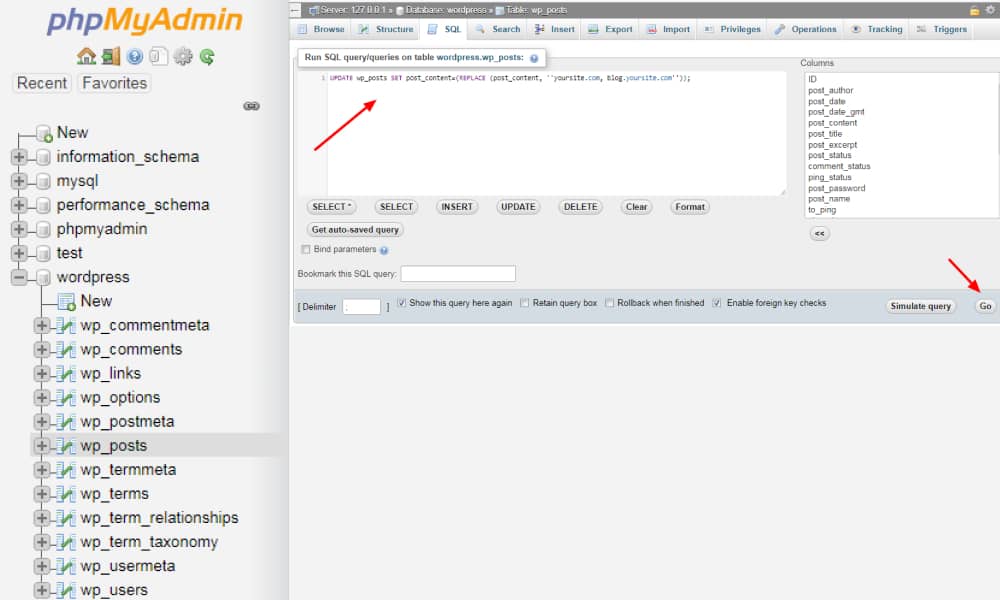
Task: Open the documentation page icon in sidebar
Action: pos(158,57)
